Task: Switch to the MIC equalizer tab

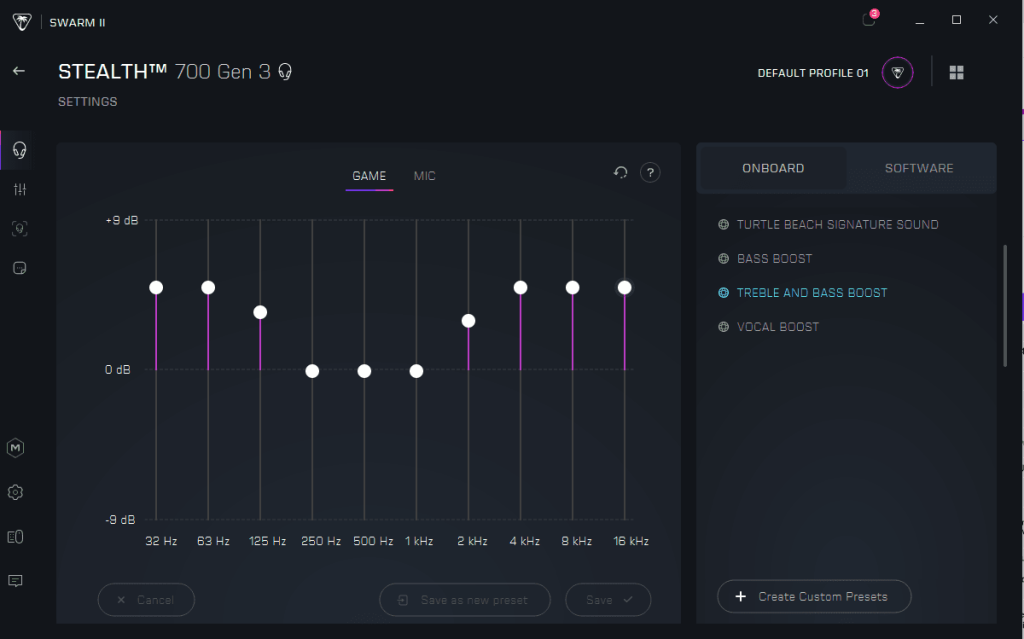Action: (x=425, y=176)
